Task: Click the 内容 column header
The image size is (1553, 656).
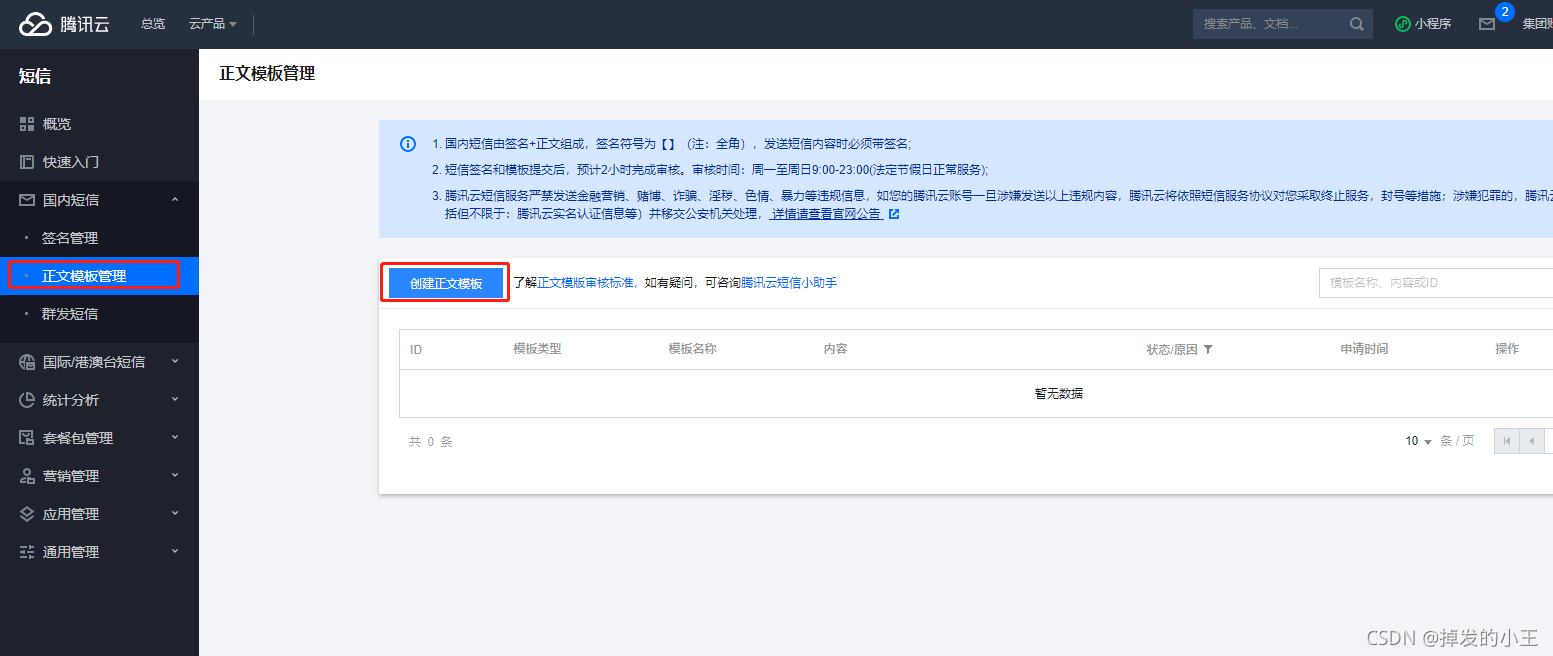Action: coord(836,349)
